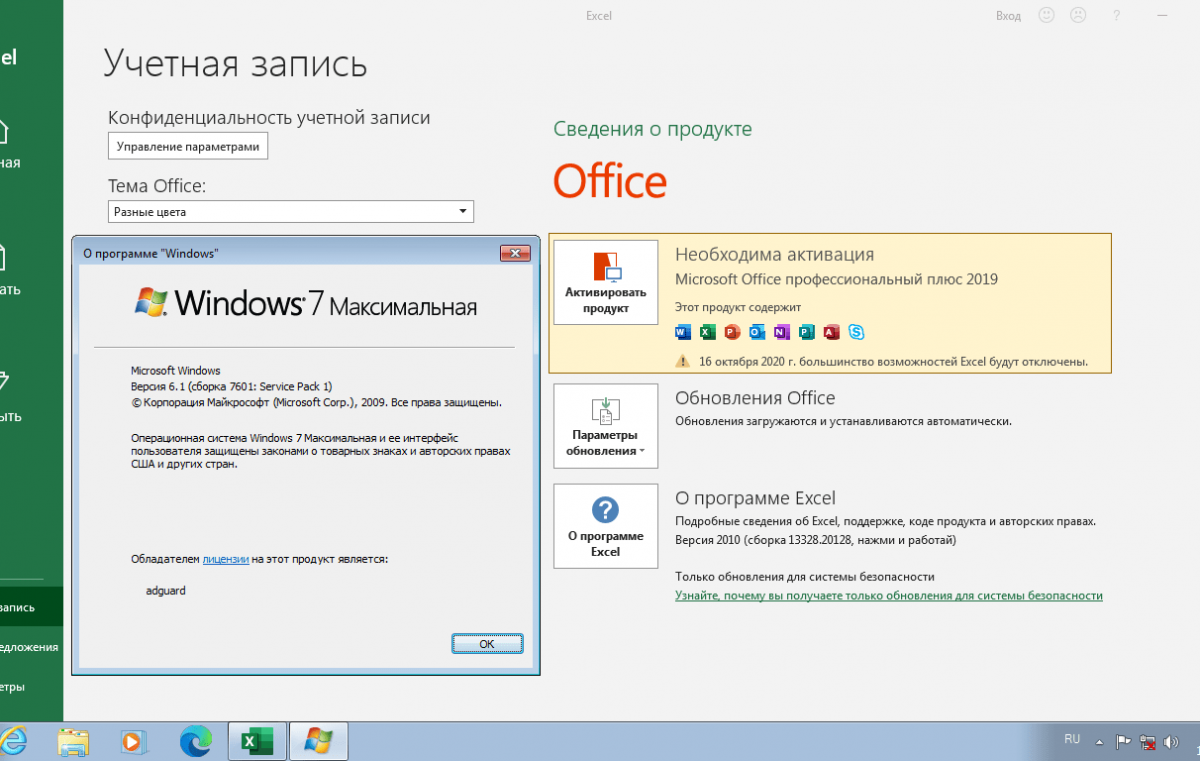This screenshot has width=1200, height=761.
Task: Open the "лицензии" link in About Windows
Action: pos(226,559)
